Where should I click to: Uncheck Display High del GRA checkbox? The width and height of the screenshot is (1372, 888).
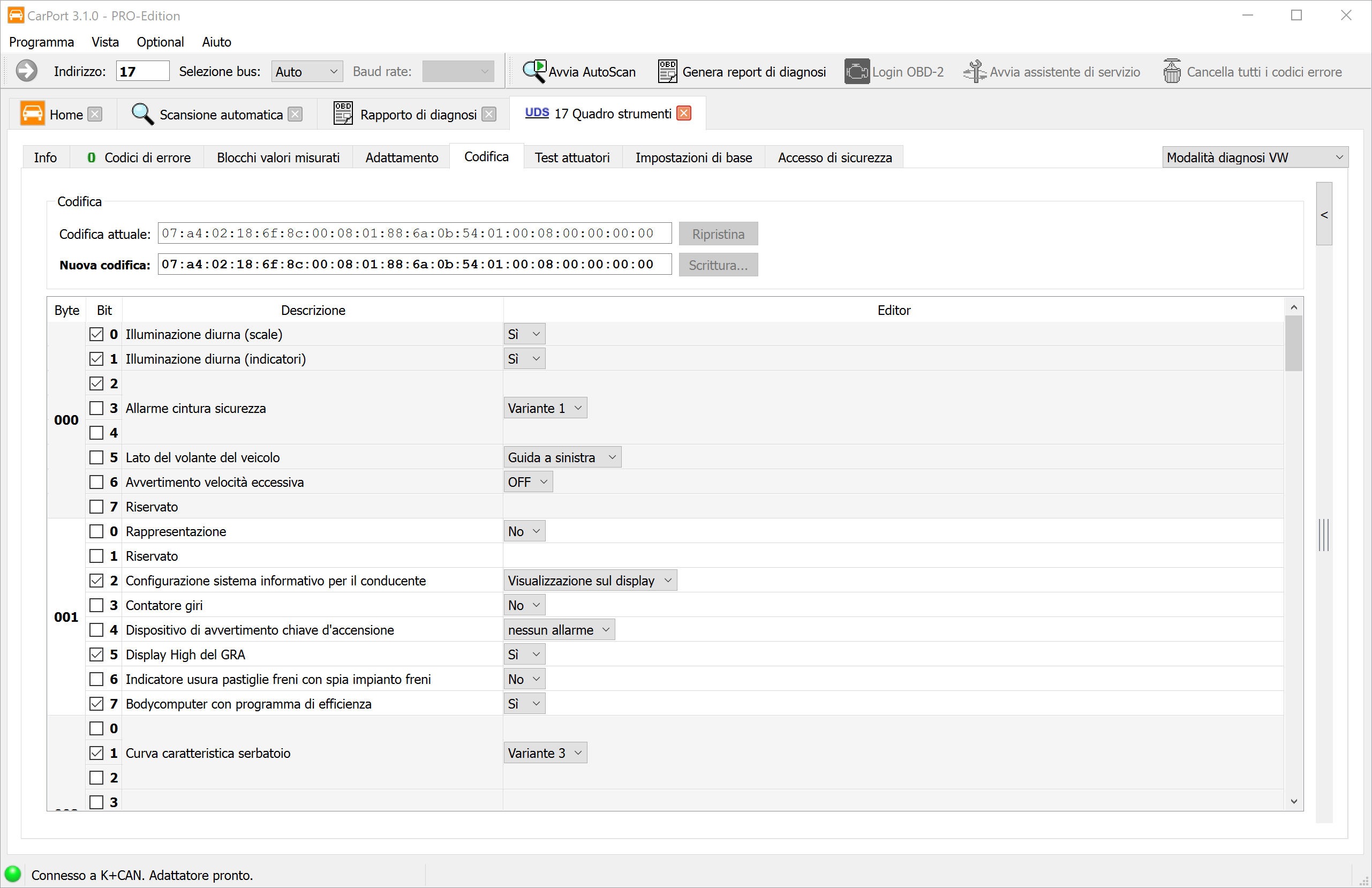96,654
